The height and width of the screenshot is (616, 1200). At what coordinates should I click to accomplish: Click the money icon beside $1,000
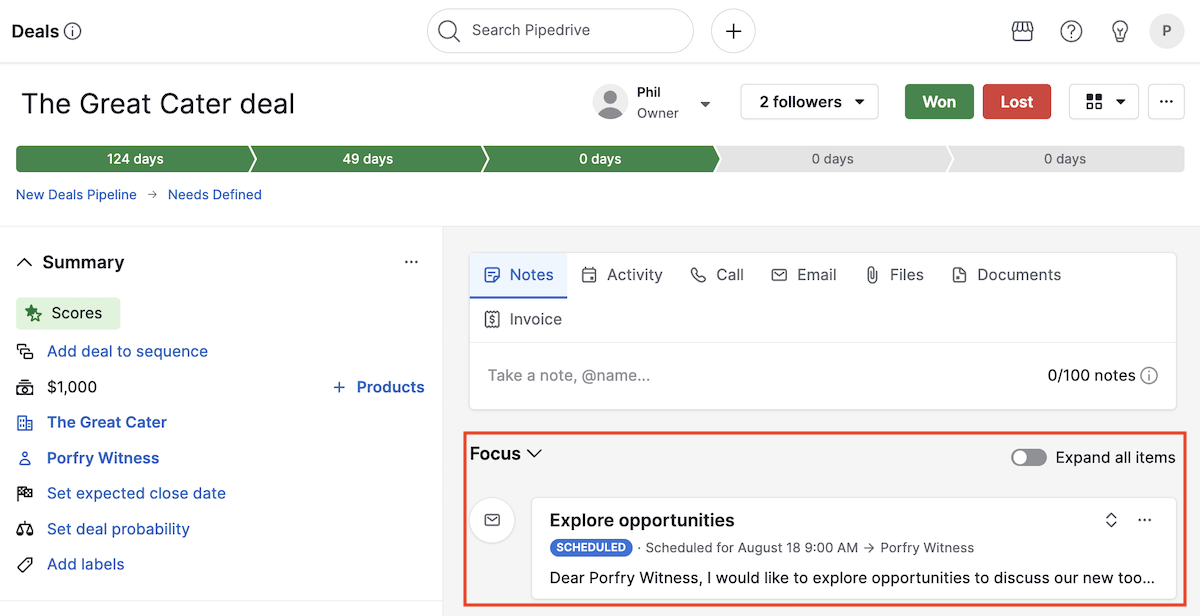pos(25,387)
